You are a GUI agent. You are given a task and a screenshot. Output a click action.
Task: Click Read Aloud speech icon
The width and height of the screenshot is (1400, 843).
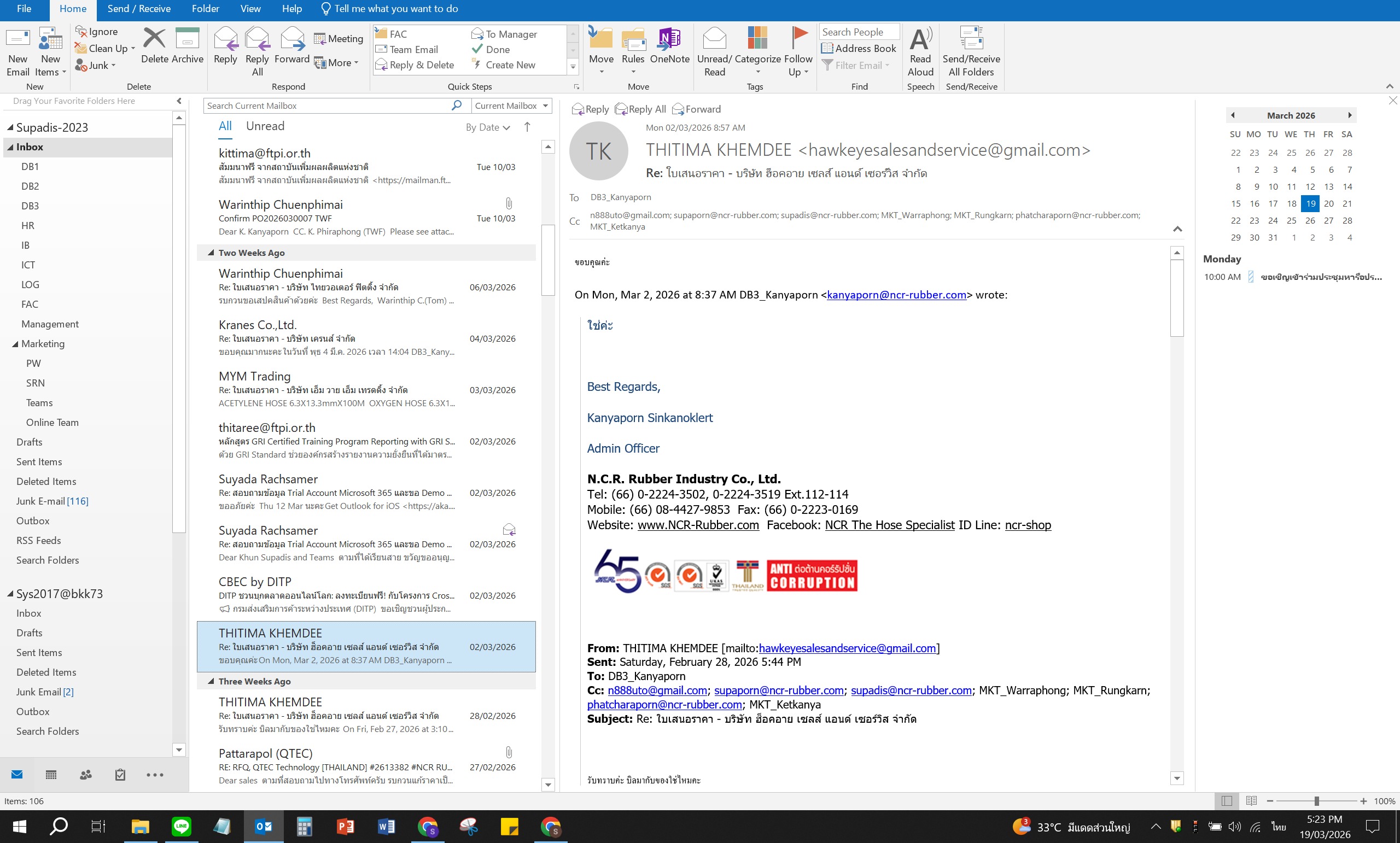pyautogui.click(x=920, y=40)
